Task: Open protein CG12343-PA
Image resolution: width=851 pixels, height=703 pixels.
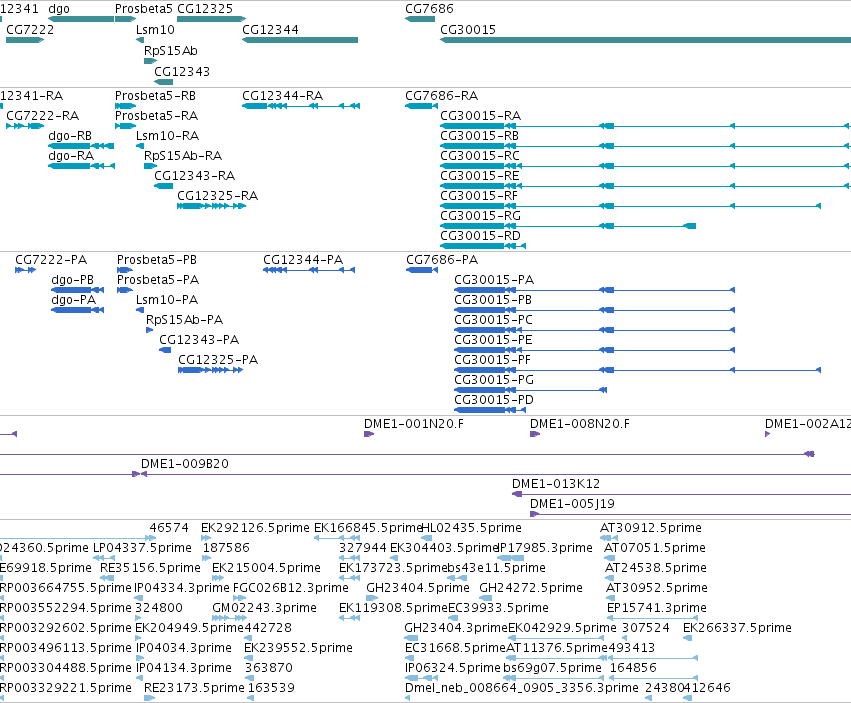Action: (x=199, y=340)
